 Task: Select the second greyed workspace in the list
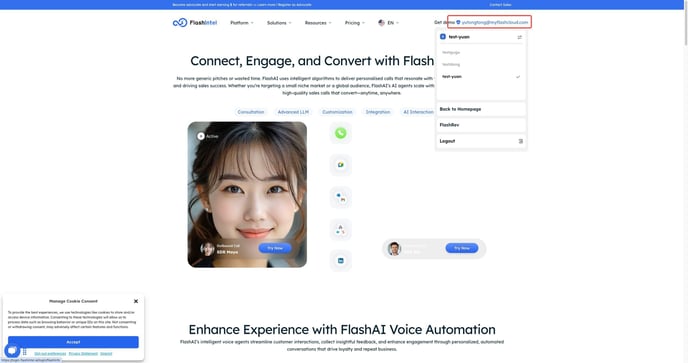pos(451,65)
